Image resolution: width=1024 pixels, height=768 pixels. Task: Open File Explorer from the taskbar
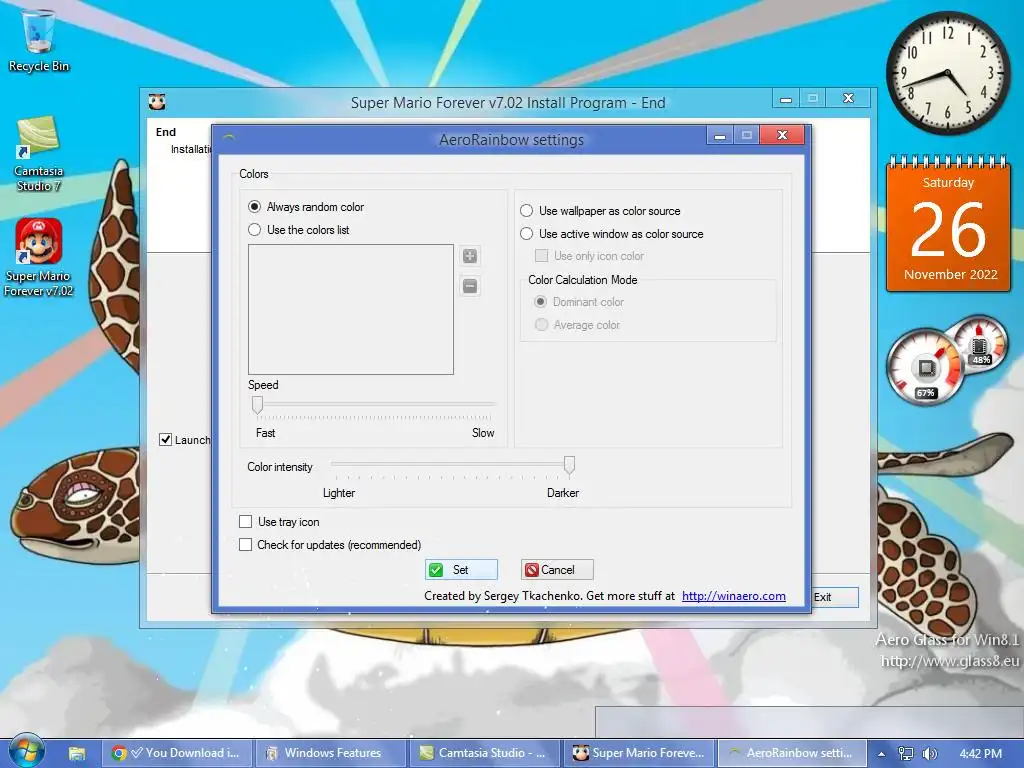(x=76, y=753)
